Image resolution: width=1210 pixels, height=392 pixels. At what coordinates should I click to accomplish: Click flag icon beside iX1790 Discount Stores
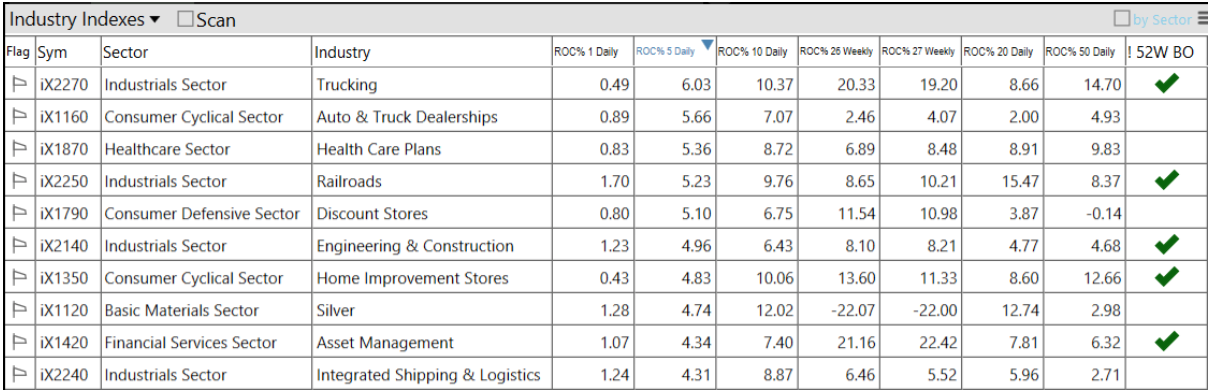click(x=19, y=214)
